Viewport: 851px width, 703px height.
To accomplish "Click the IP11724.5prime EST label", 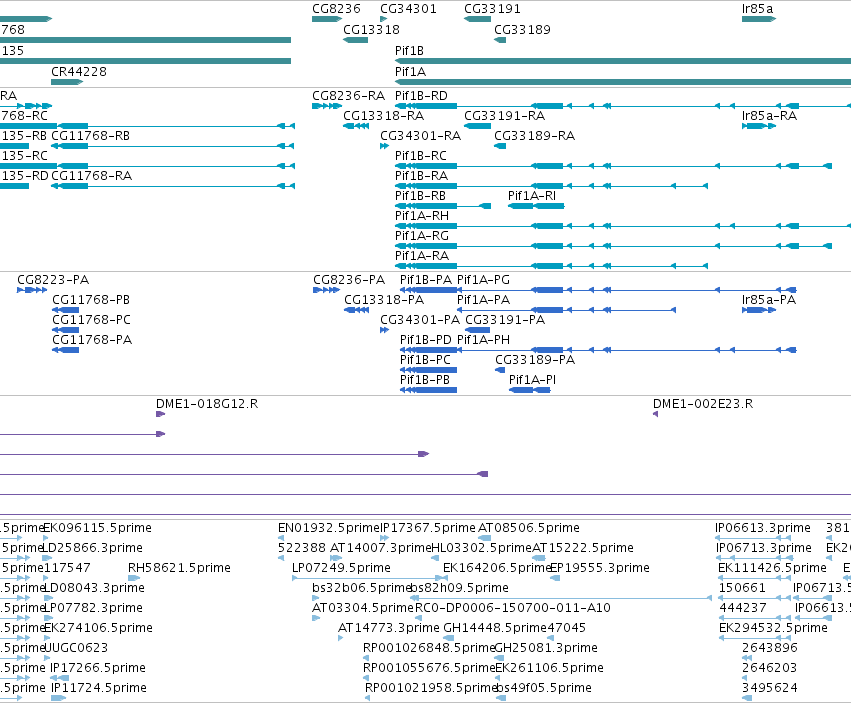I will pyautogui.click(x=98, y=688).
